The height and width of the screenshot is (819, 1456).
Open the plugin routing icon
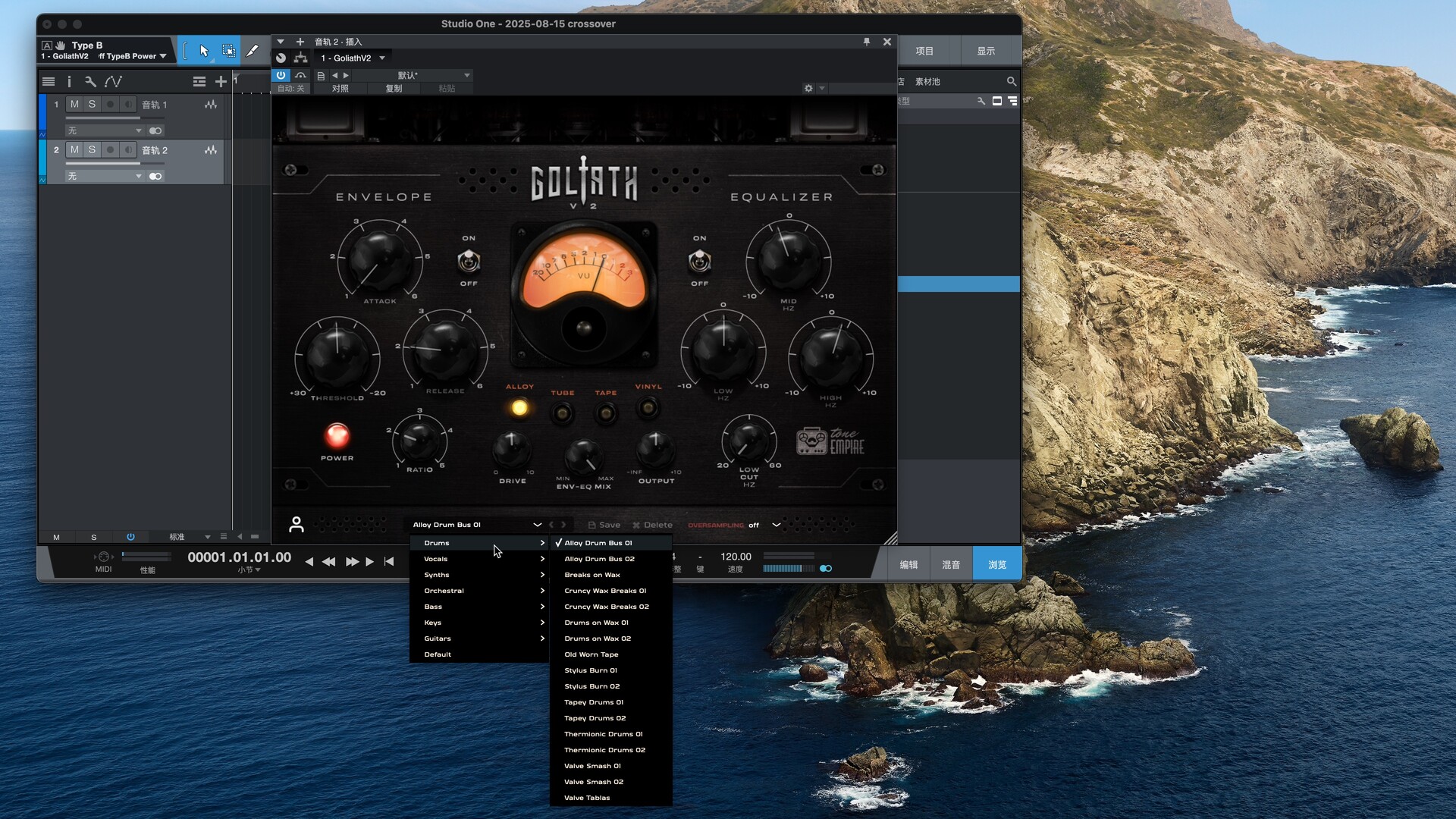pyautogui.click(x=301, y=58)
